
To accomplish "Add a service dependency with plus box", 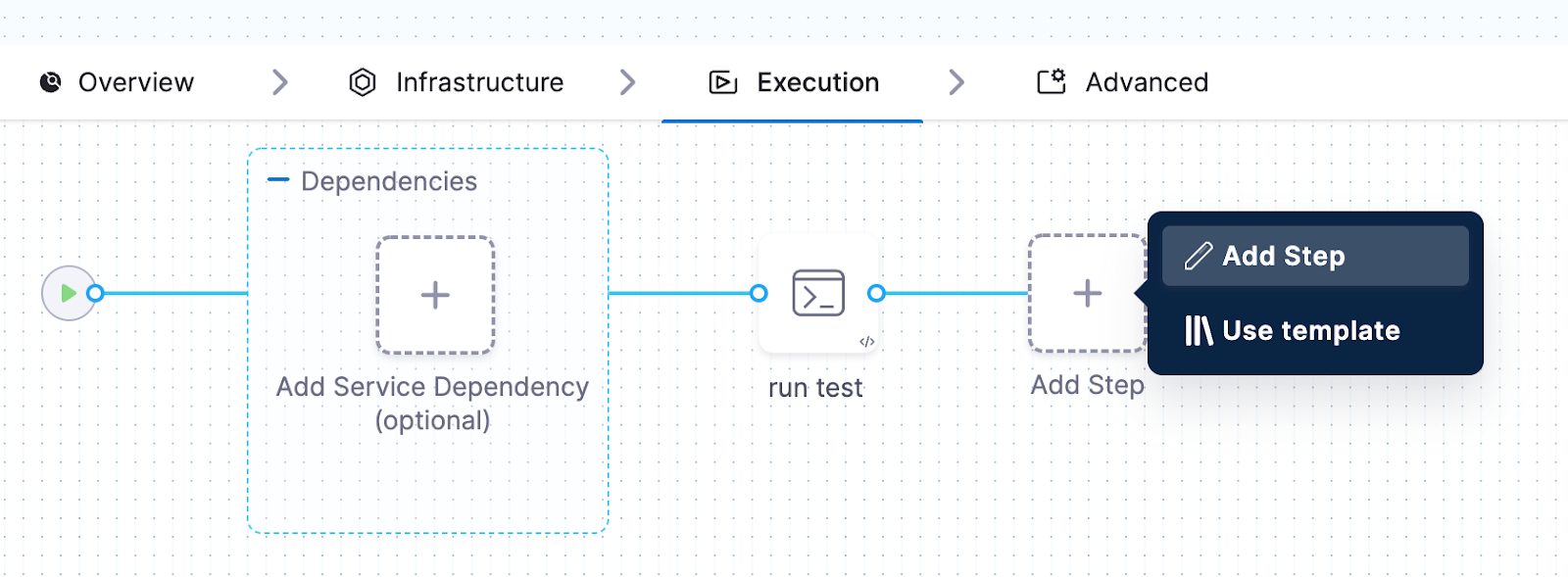I will tap(435, 295).
